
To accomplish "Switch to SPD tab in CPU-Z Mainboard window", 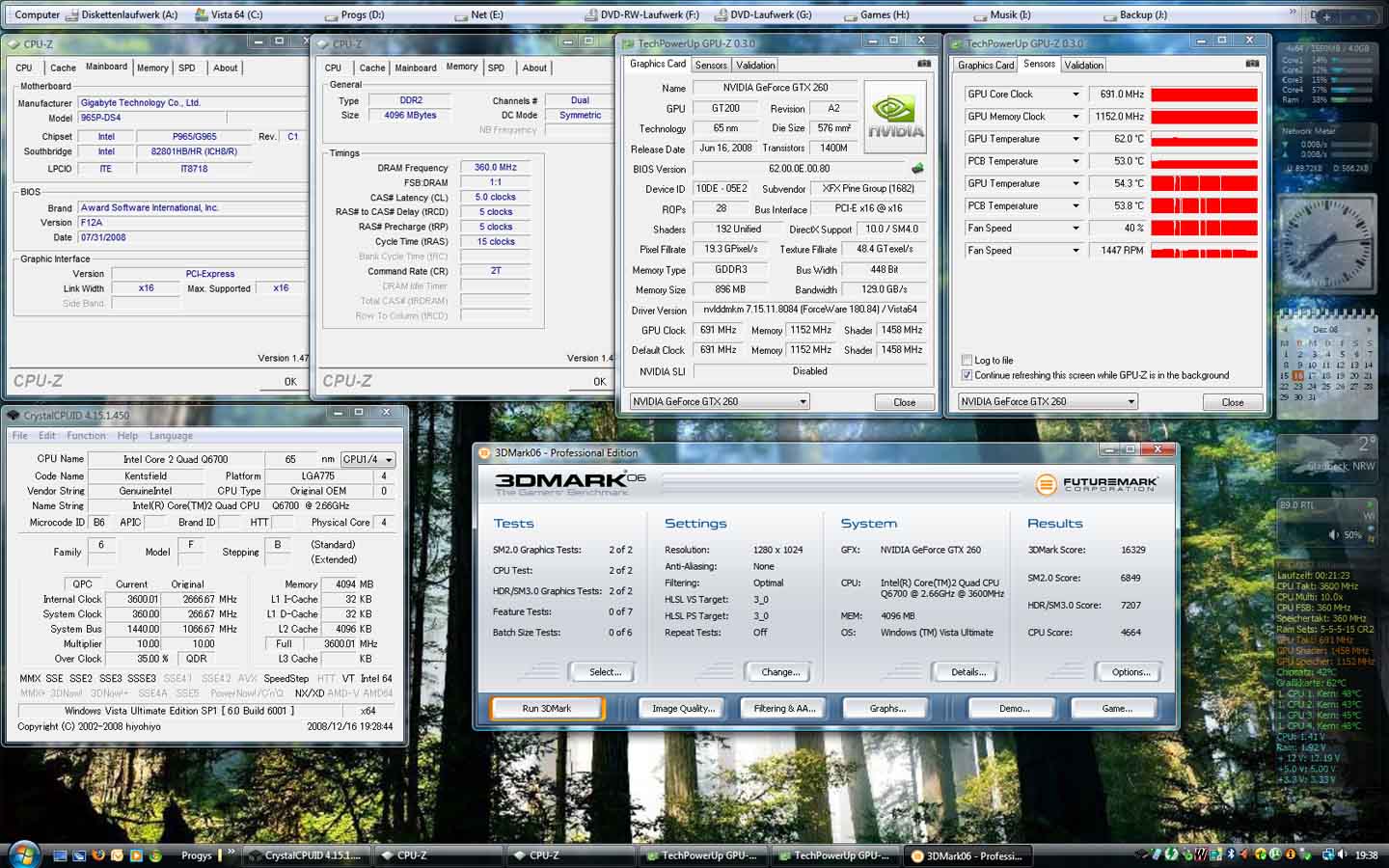I will tap(187, 68).
